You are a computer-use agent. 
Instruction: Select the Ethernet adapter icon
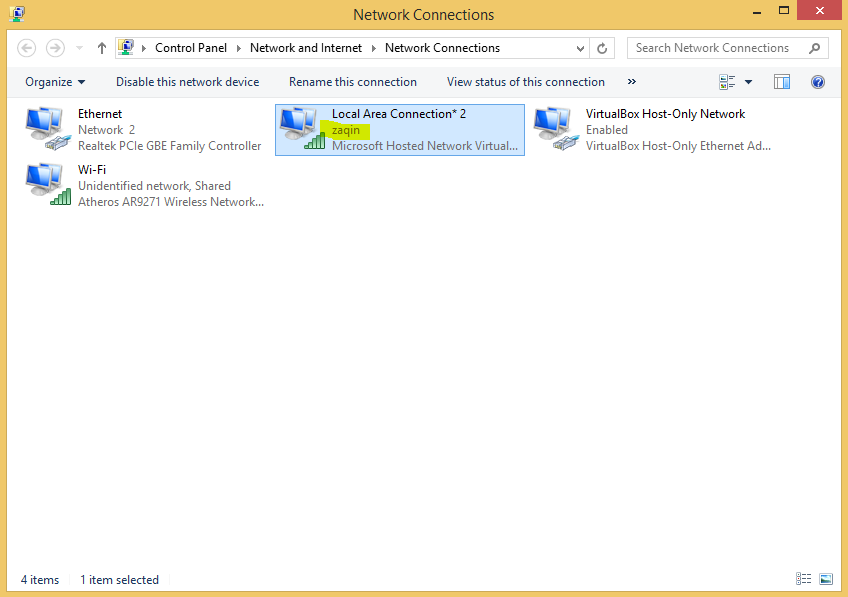coord(48,129)
